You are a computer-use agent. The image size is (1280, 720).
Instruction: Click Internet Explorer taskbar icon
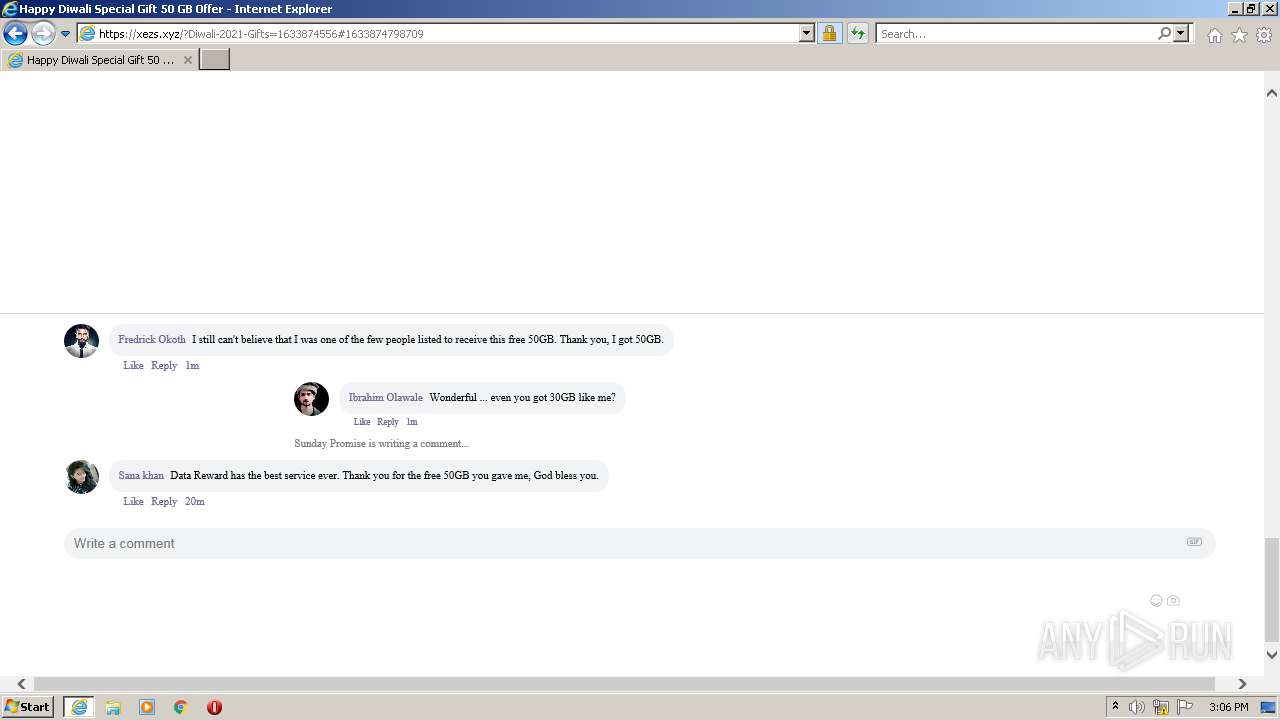[79, 706]
